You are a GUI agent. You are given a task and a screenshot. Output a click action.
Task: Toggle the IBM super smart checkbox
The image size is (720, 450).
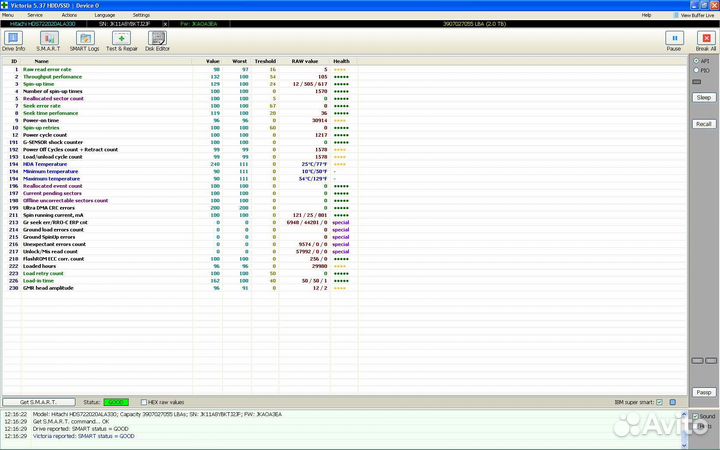click(x=659, y=402)
